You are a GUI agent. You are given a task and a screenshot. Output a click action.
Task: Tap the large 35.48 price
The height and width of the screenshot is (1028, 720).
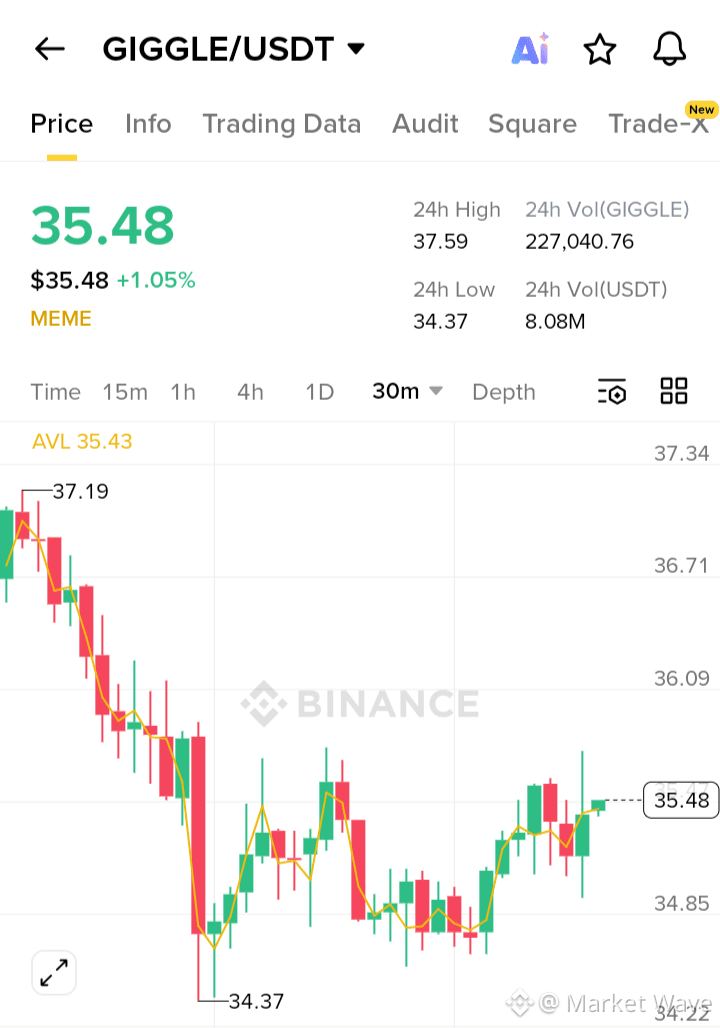pyautogui.click(x=102, y=226)
